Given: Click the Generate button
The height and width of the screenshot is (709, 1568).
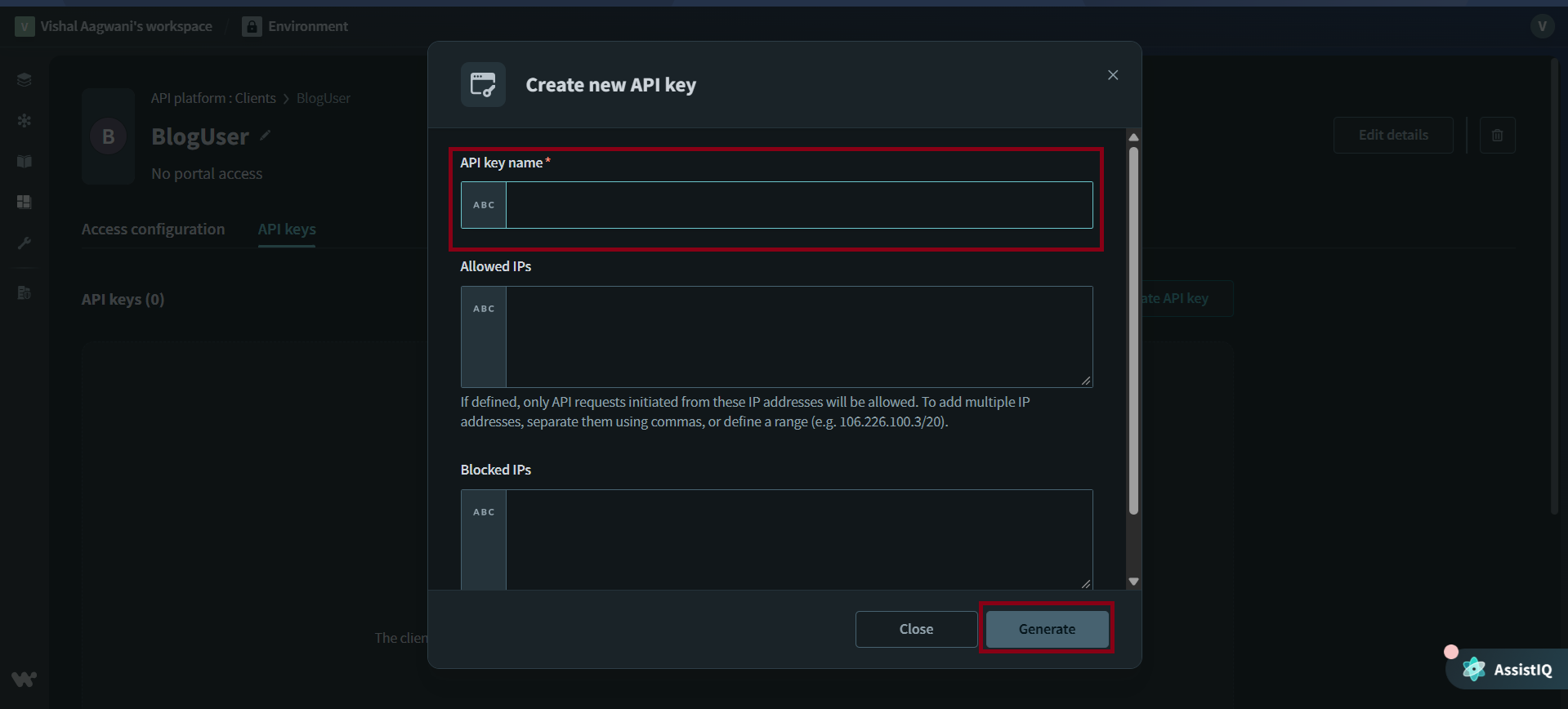Looking at the screenshot, I should [x=1047, y=629].
